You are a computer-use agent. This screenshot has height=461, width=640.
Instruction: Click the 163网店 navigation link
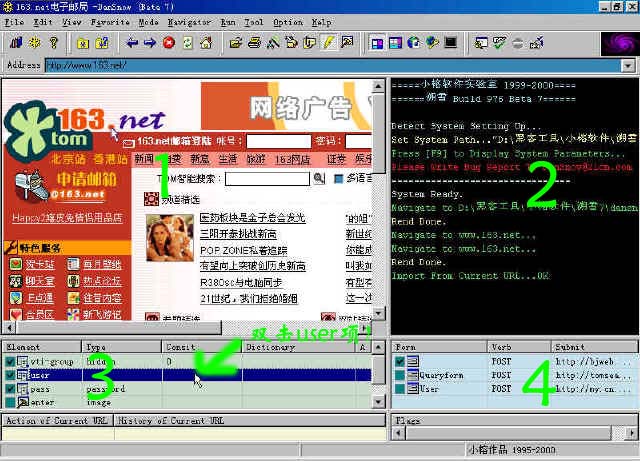tap(292, 159)
